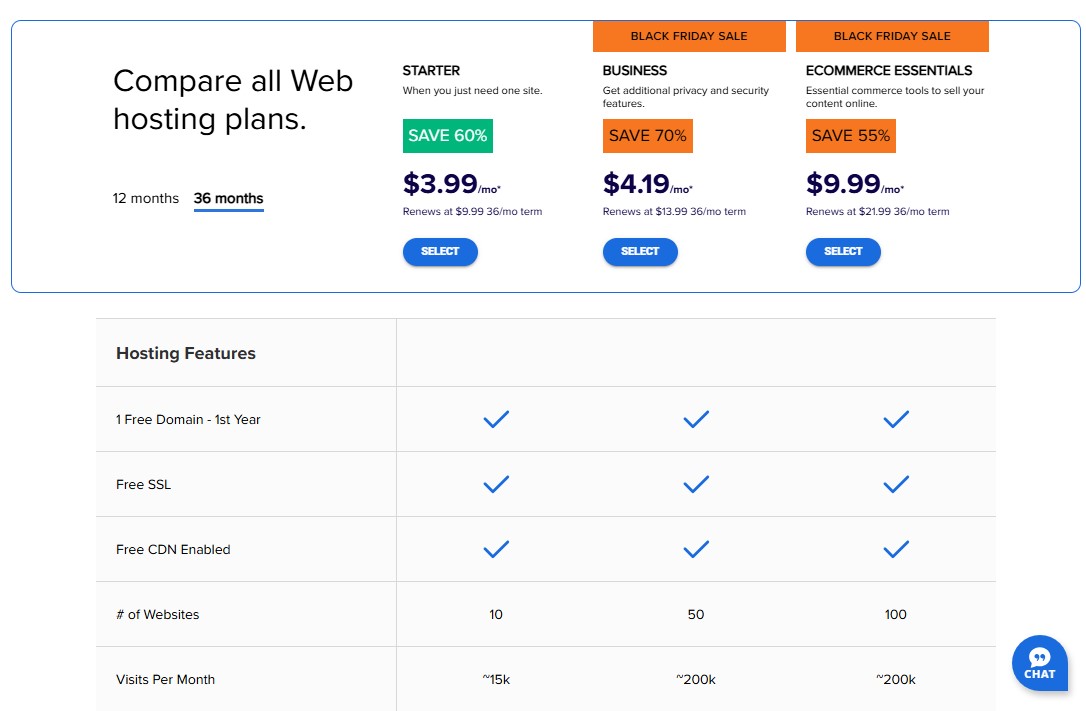Click the Starter 1 Free Domain checkmark
Image resolution: width=1086 pixels, height=711 pixels.
coord(496,419)
